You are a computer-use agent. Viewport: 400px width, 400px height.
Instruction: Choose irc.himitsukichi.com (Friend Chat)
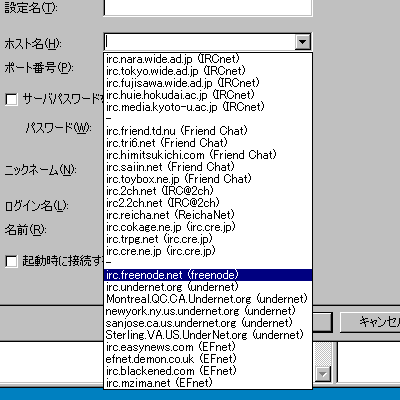(208, 155)
